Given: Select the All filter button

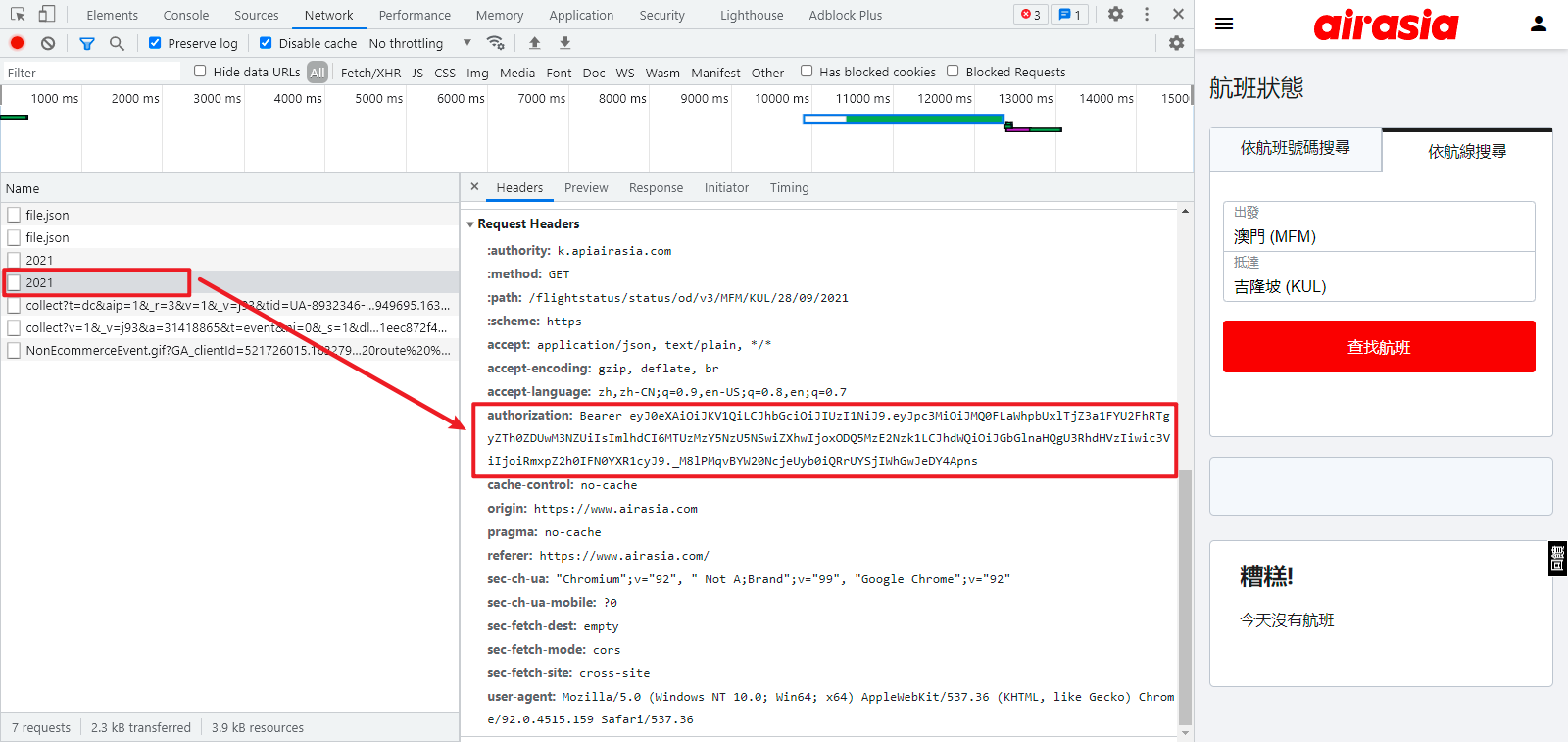Looking at the screenshot, I should (x=318, y=73).
